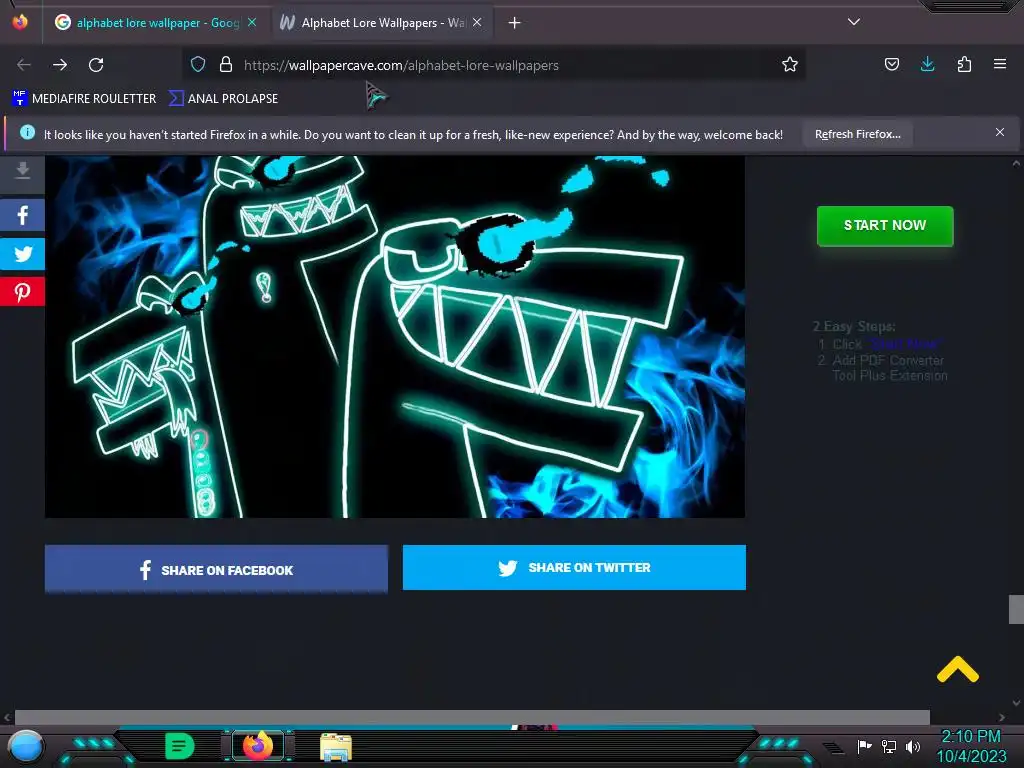Click the SHARE ON FACEBOOK button
The width and height of the screenshot is (1024, 768).
216,569
